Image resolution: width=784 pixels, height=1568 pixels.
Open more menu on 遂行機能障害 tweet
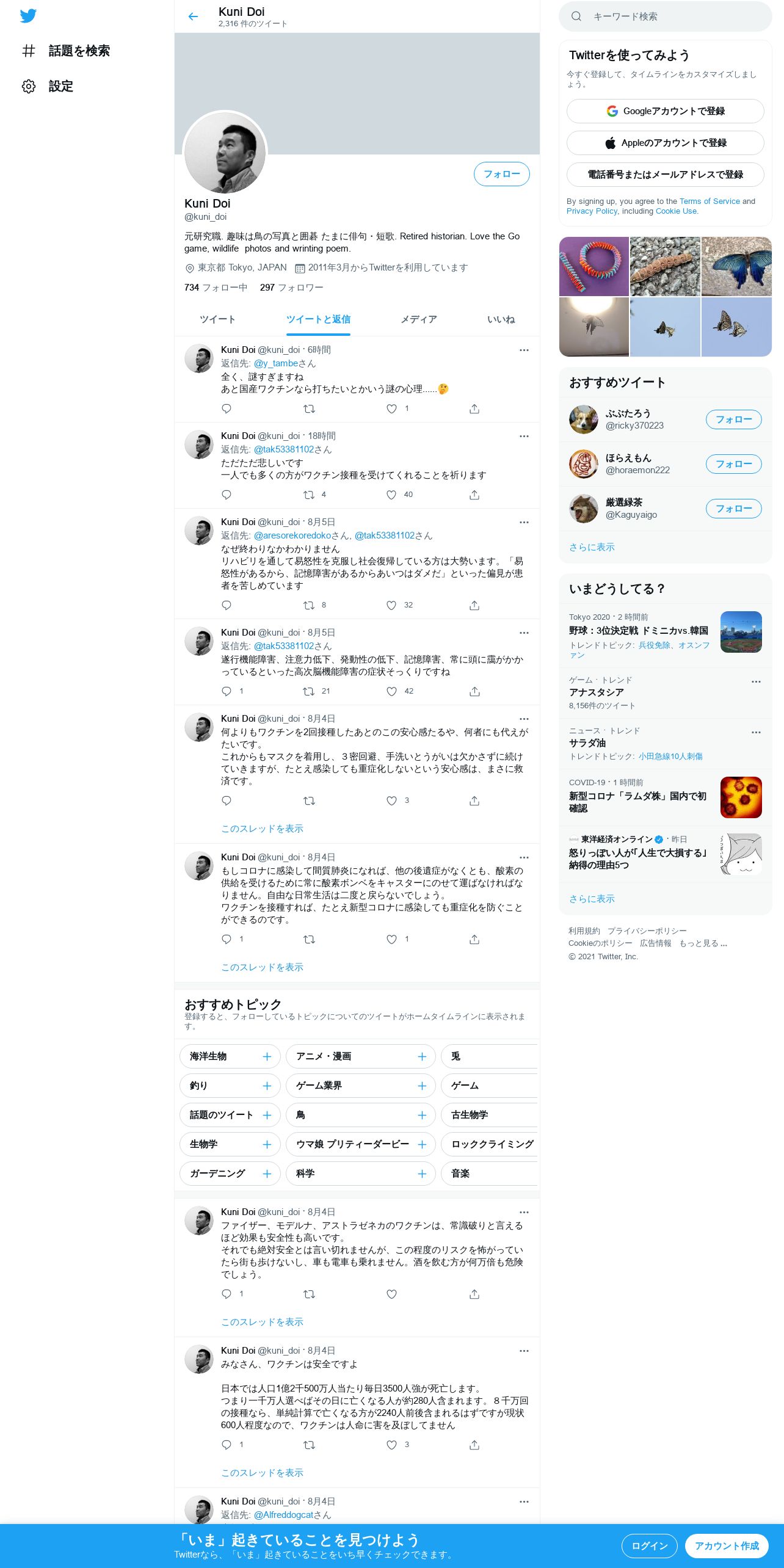tap(524, 633)
